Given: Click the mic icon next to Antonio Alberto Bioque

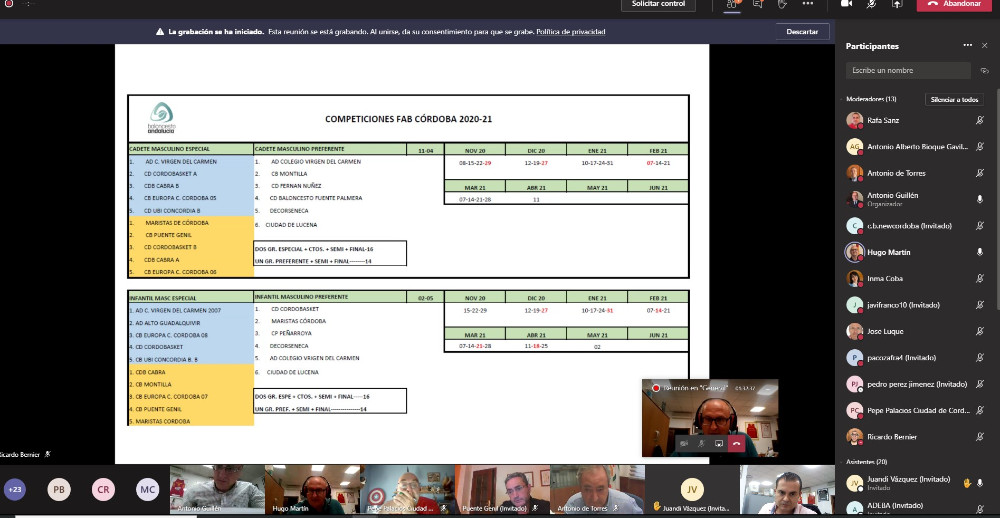Looking at the screenshot, I should point(980,147).
